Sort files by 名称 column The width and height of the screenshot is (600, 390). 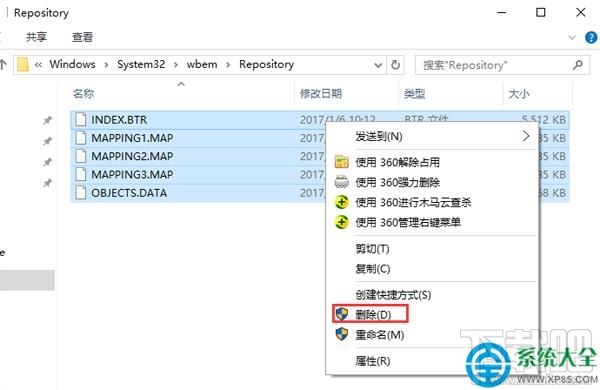click(x=84, y=94)
